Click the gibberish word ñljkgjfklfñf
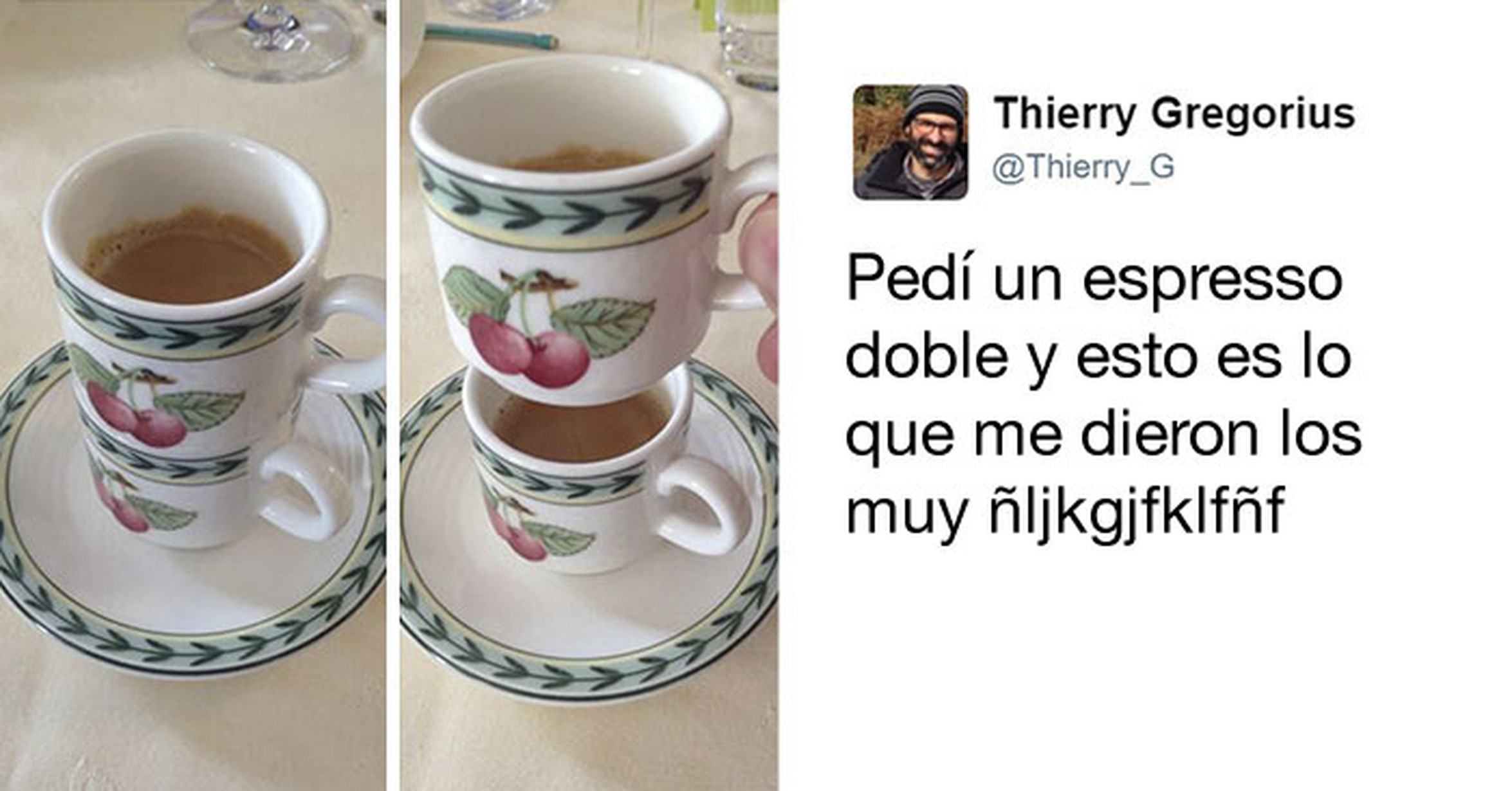 pyautogui.click(x=1137, y=511)
